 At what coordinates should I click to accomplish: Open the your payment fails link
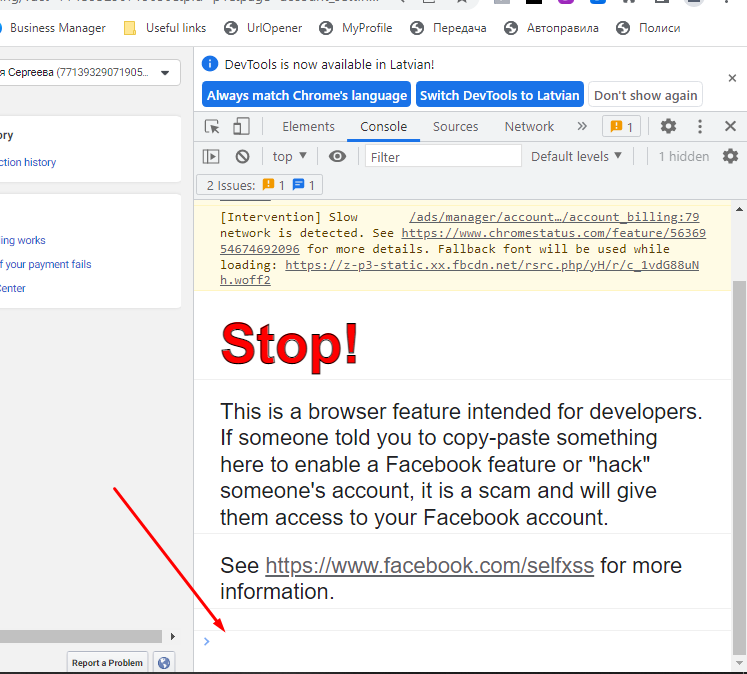(x=46, y=264)
